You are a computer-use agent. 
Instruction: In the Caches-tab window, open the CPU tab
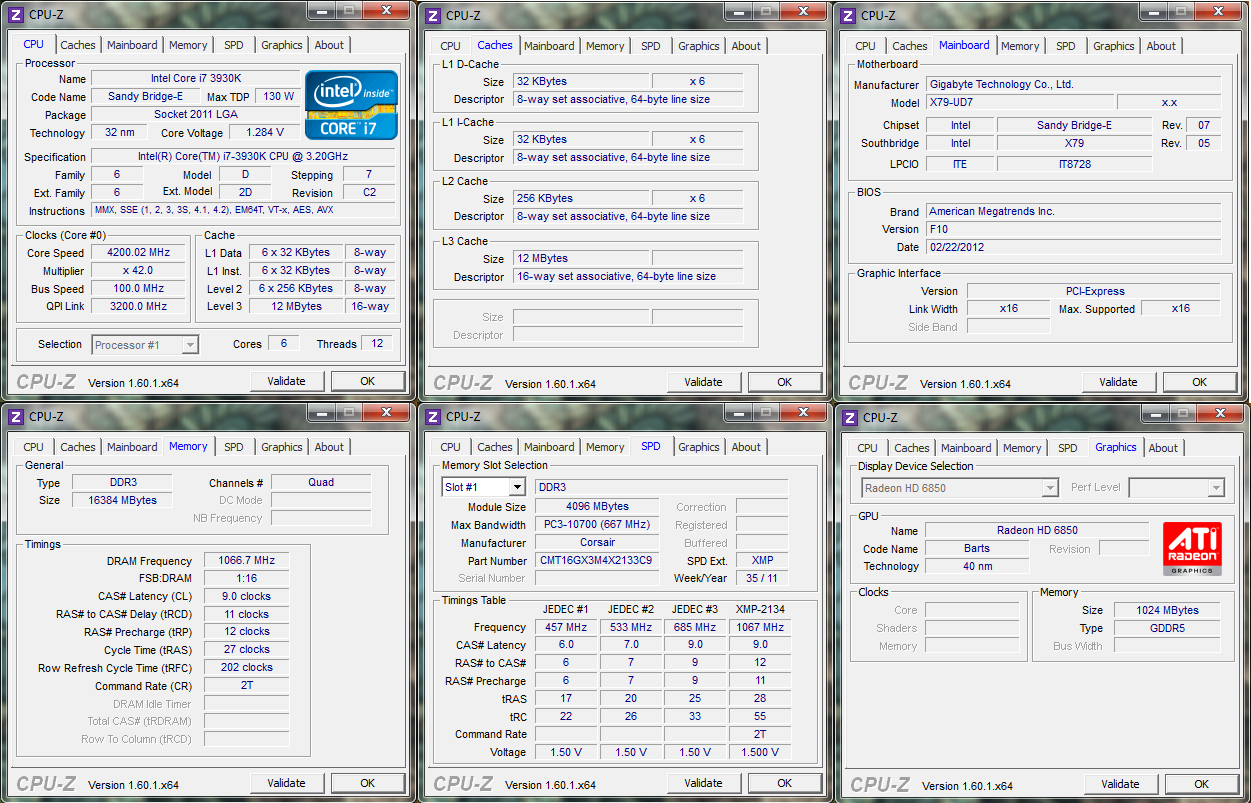[x=451, y=46]
